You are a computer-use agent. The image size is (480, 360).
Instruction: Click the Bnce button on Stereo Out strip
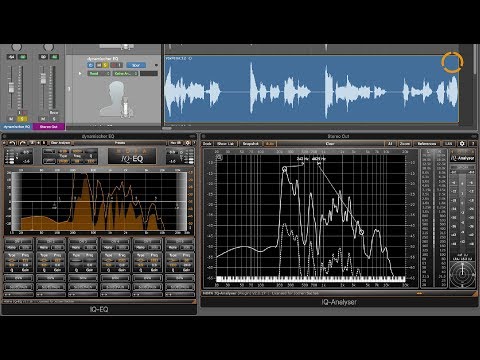[x=54, y=113]
